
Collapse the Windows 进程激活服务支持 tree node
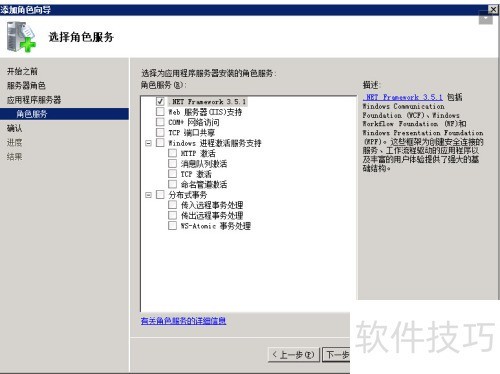(148, 143)
